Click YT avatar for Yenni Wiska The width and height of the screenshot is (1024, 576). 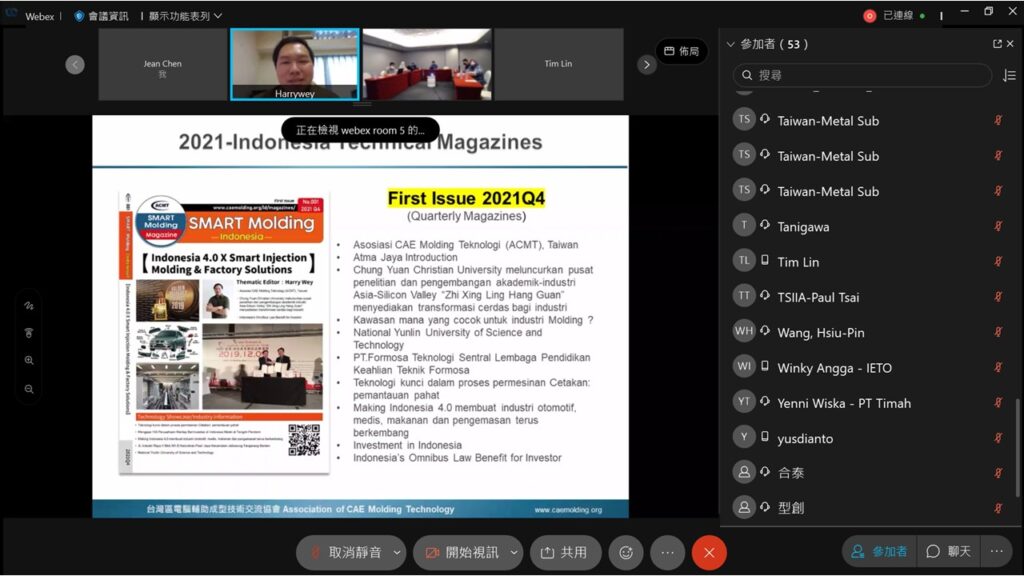[x=744, y=402]
